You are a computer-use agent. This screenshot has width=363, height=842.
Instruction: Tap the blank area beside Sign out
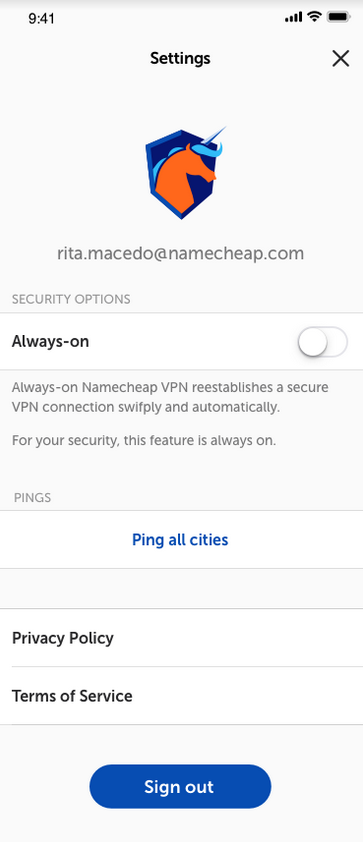pyautogui.click(x=317, y=787)
